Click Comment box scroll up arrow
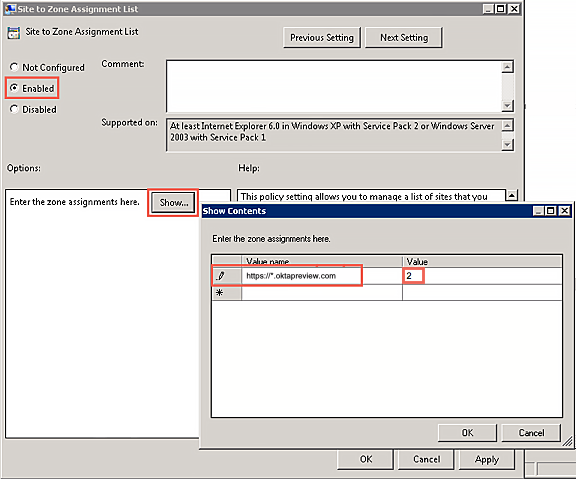This screenshot has width=576, height=479. (x=507, y=67)
